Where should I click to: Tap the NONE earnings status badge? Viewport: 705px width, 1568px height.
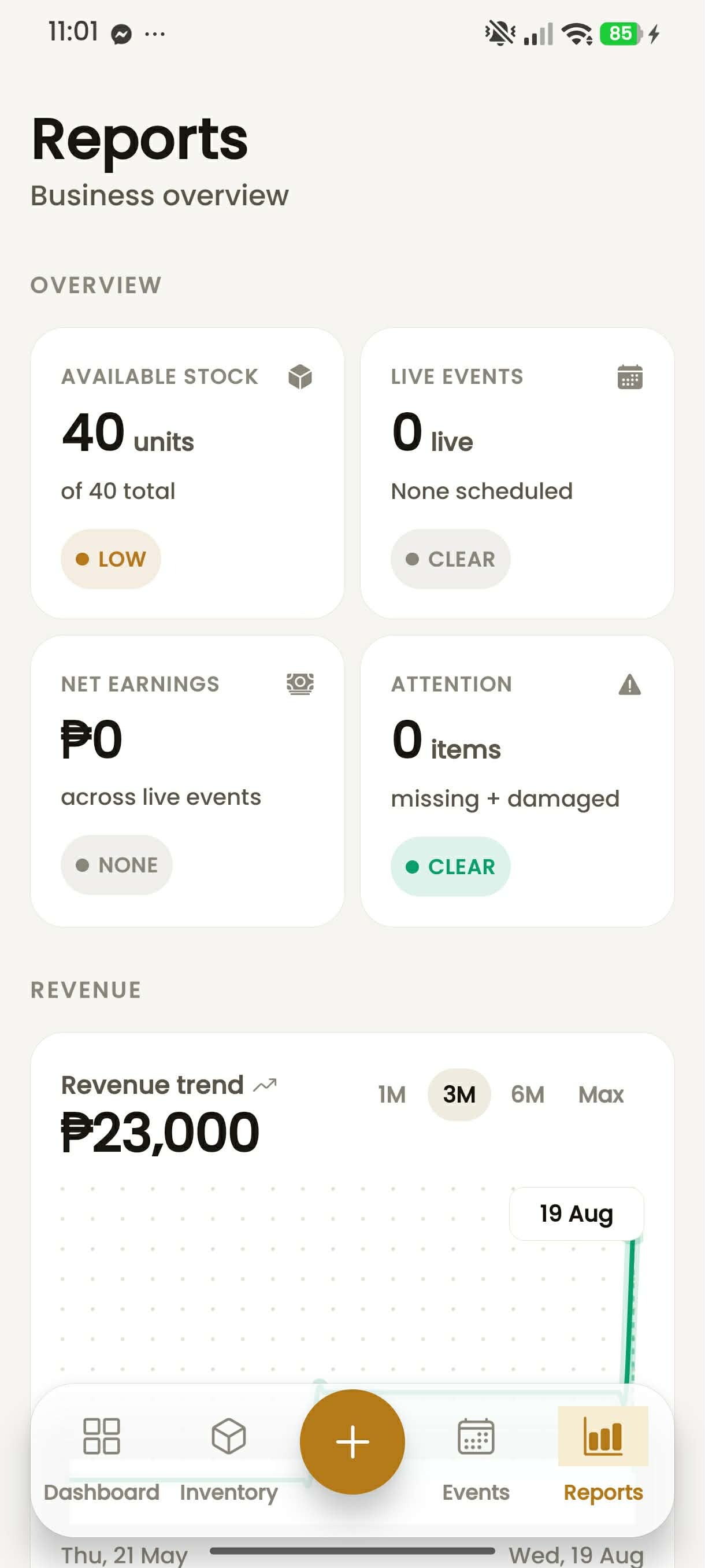tap(116, 865)
